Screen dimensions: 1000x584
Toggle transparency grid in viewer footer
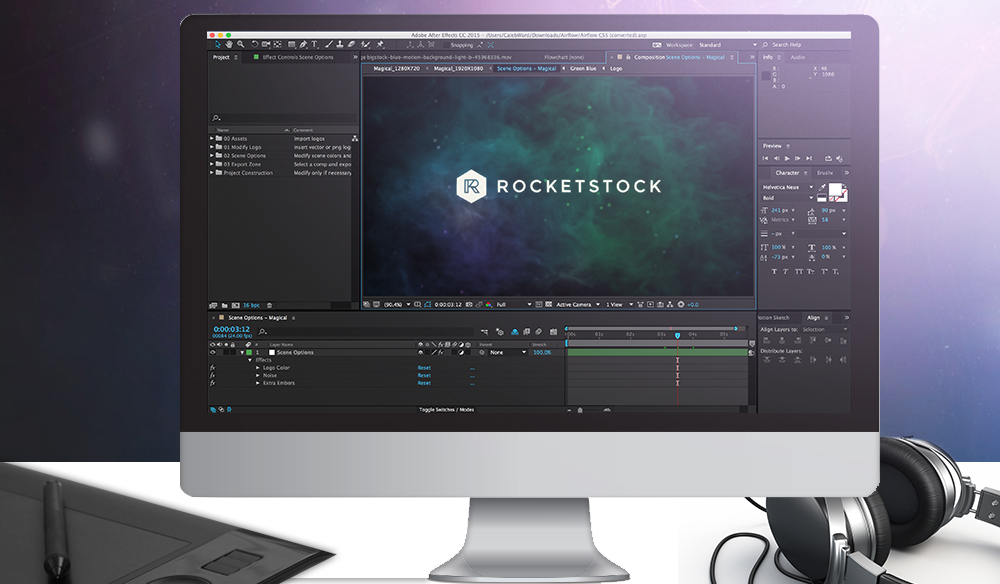click(x=548, y=305)
